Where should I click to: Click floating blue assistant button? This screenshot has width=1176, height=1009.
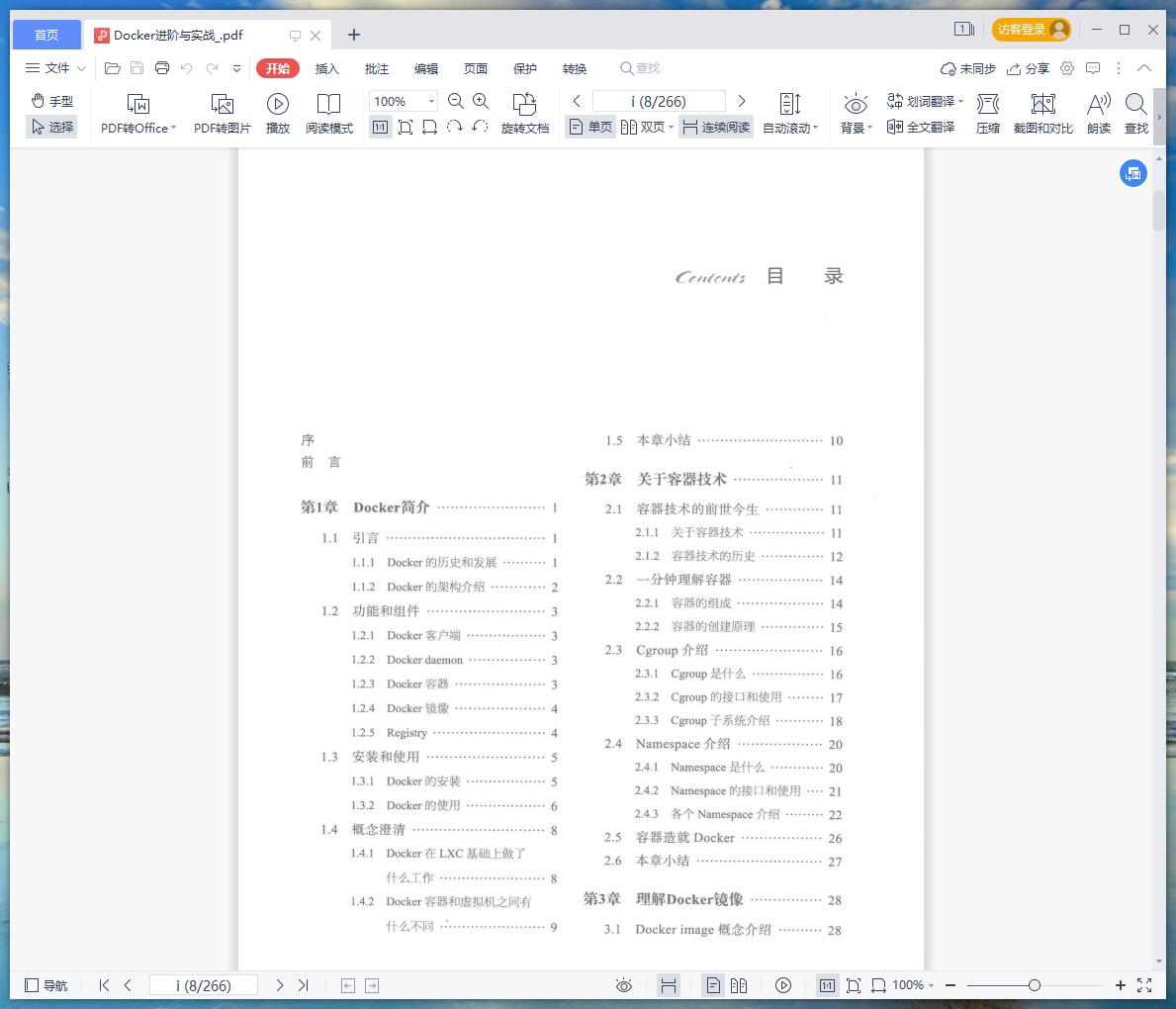(x=1133, y=174)
